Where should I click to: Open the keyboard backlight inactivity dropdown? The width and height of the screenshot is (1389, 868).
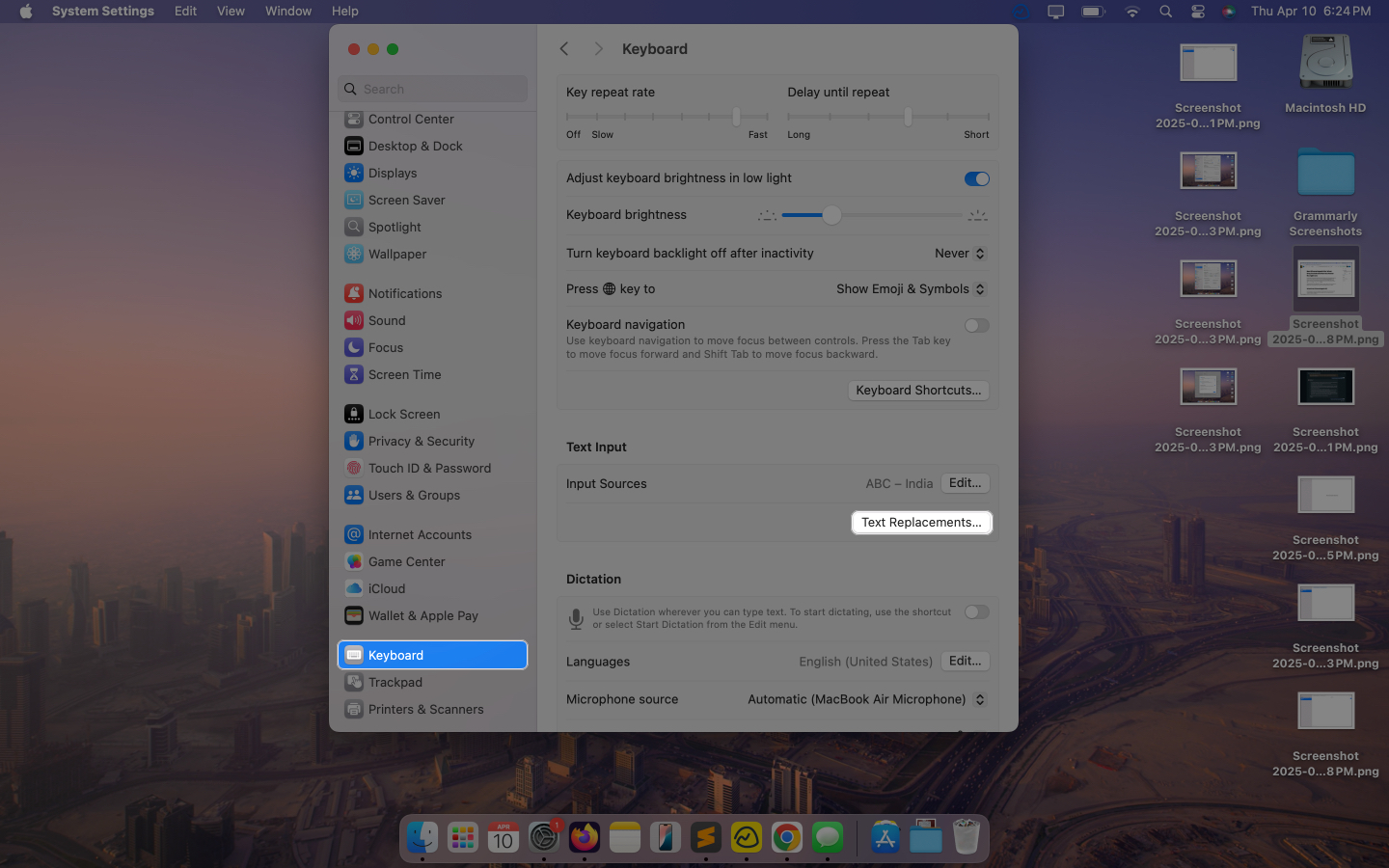coord(960,253)
